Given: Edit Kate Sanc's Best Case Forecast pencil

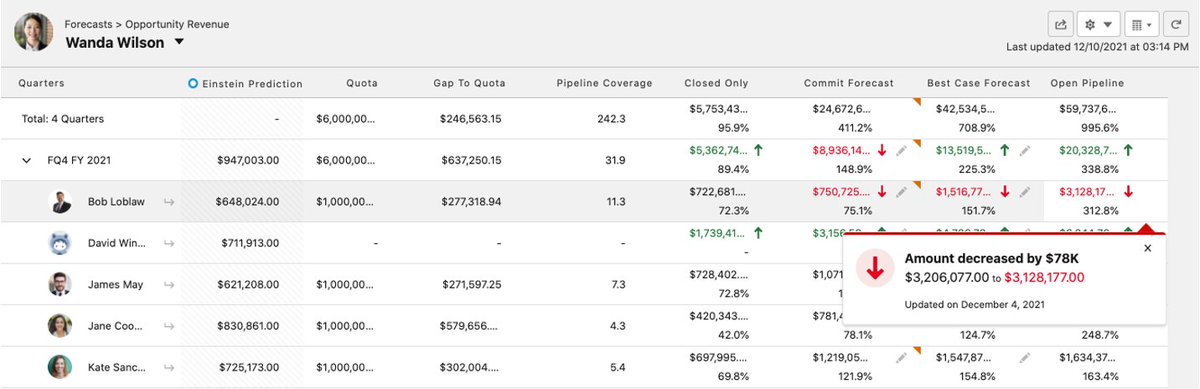Looking at the screenshot, I should click(x=1024, y=357).
